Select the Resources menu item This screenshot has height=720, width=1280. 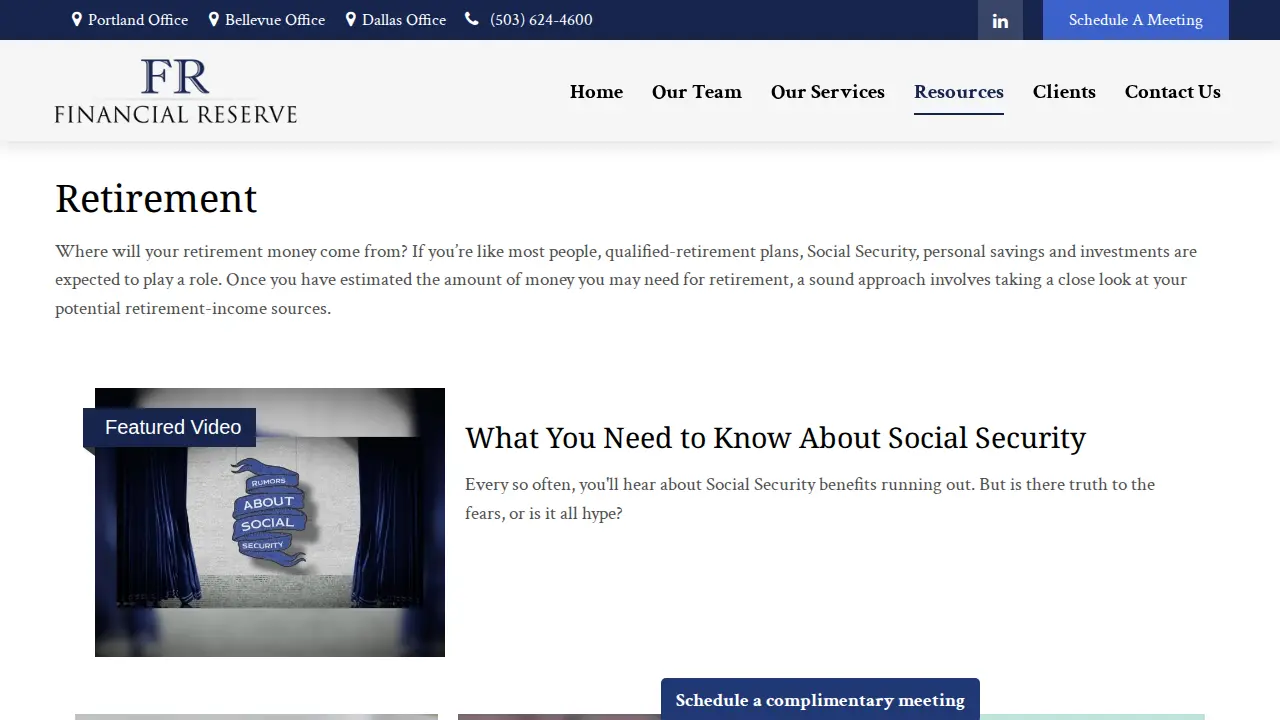point(959,92)
